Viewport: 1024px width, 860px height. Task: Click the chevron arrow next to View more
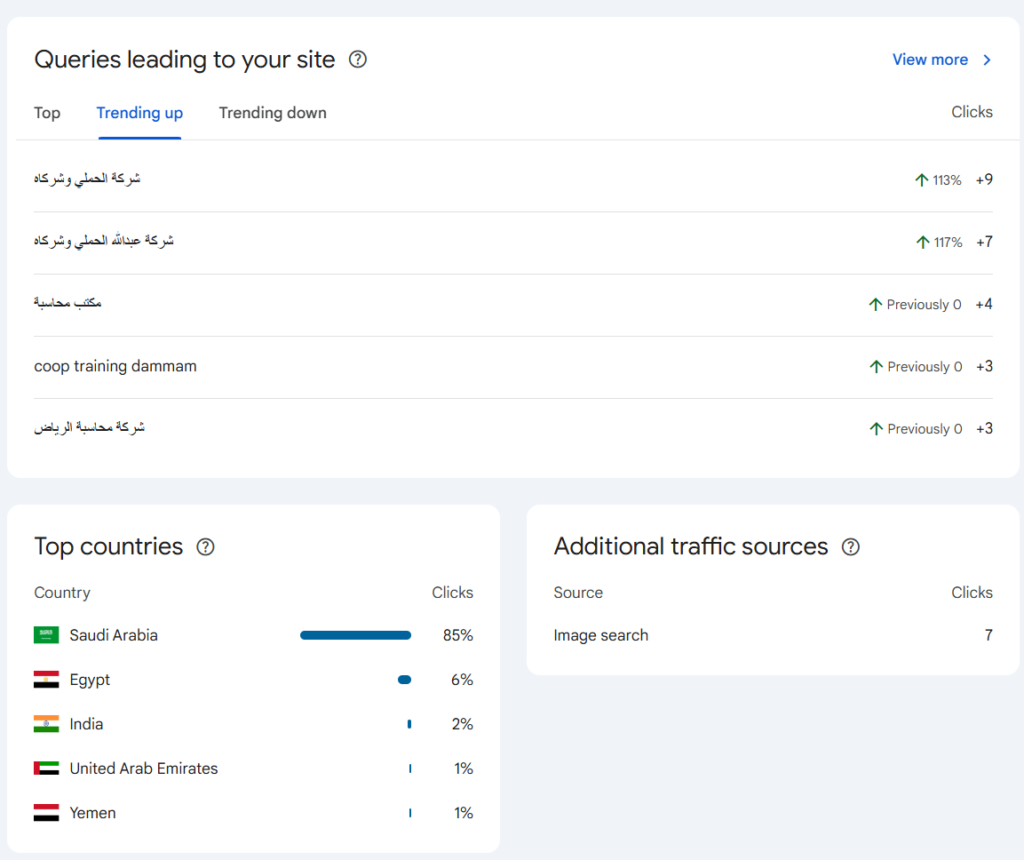(987, 60)
